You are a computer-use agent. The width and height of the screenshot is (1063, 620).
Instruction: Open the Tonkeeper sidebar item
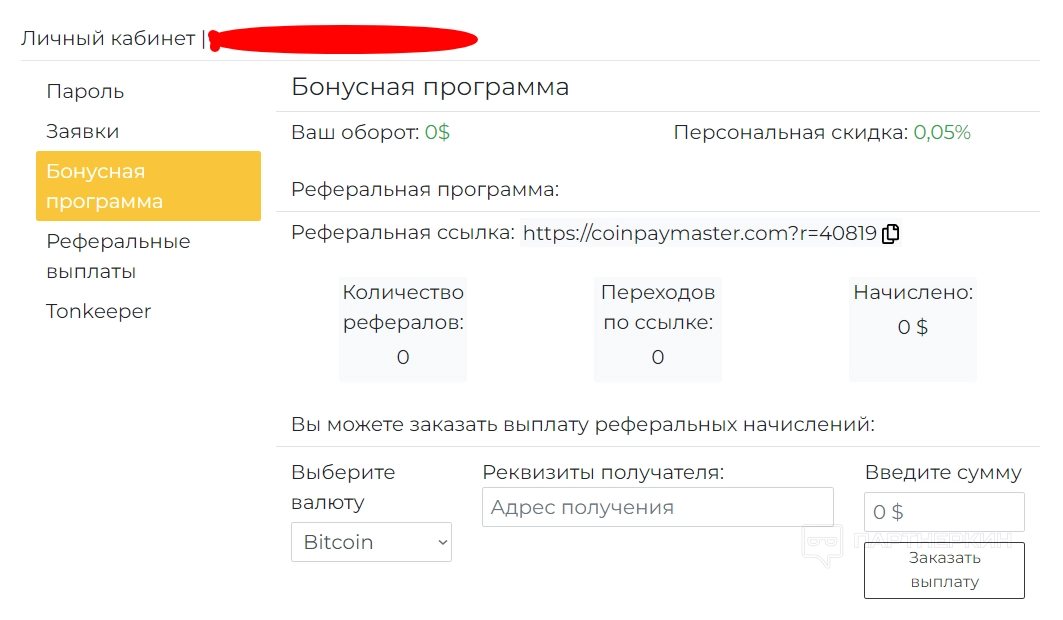tap(98, 311)
